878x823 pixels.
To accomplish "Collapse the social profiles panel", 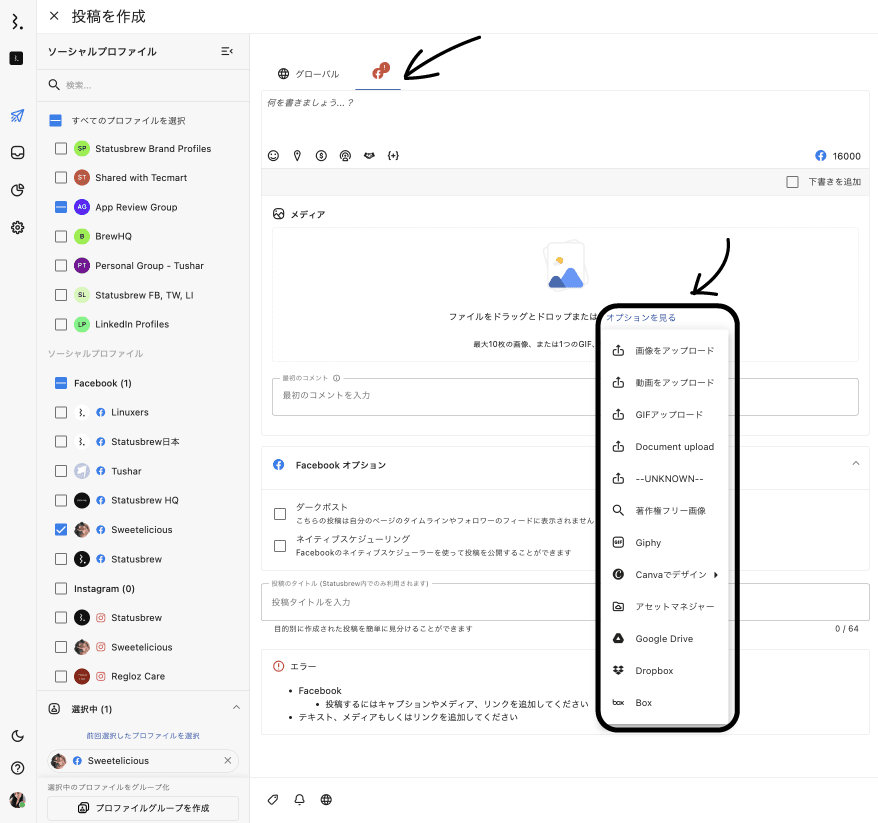I will pos(227,51).
